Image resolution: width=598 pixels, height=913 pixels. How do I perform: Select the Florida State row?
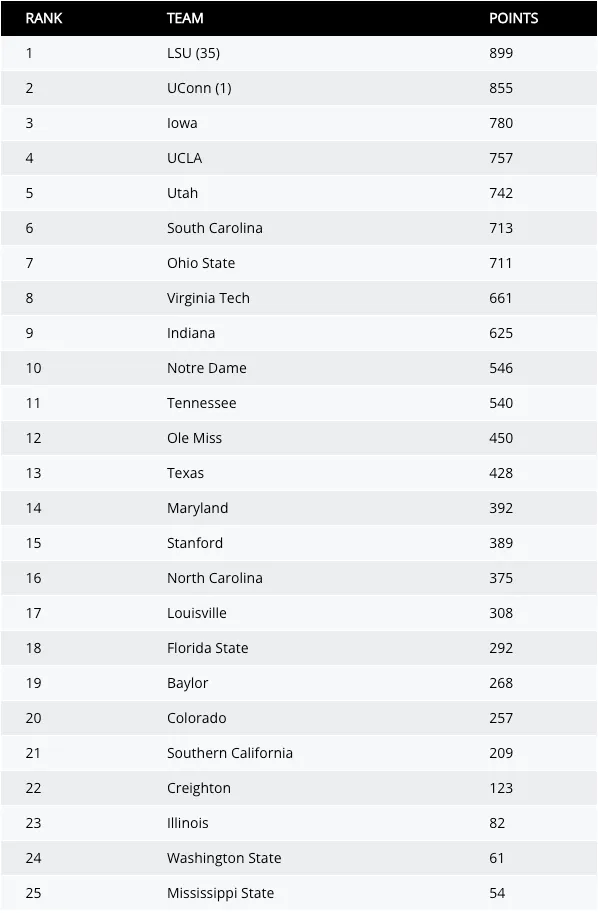tap(299, 648)
